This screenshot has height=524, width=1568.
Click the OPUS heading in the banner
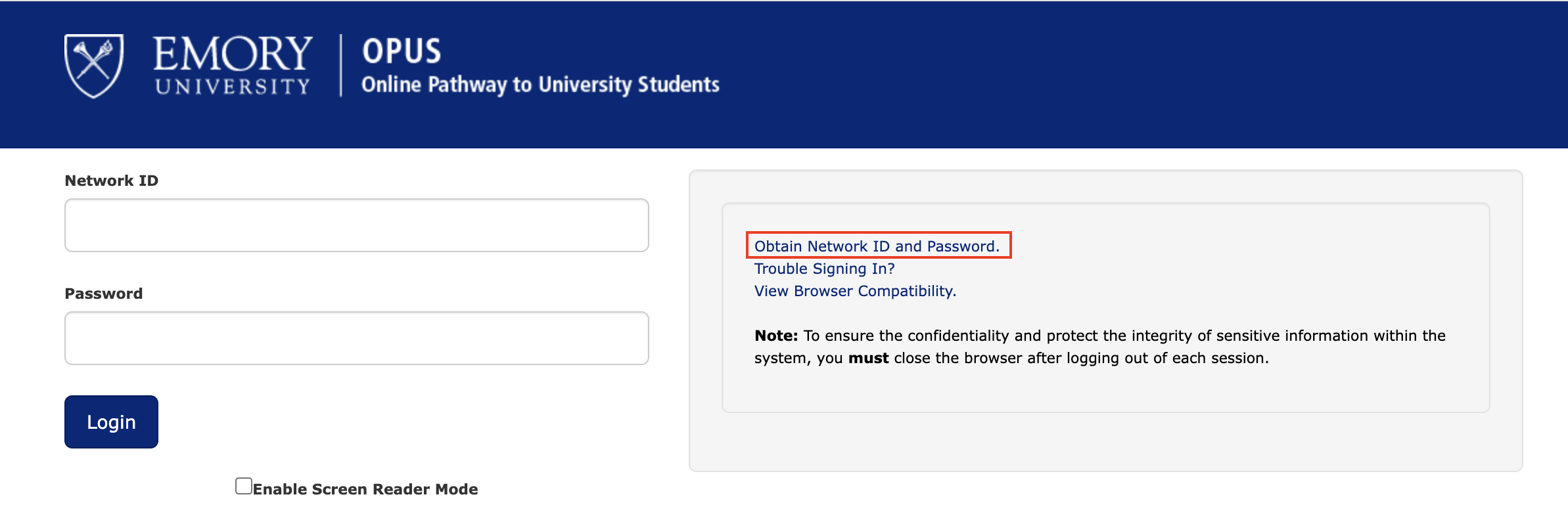click(402, 51)
